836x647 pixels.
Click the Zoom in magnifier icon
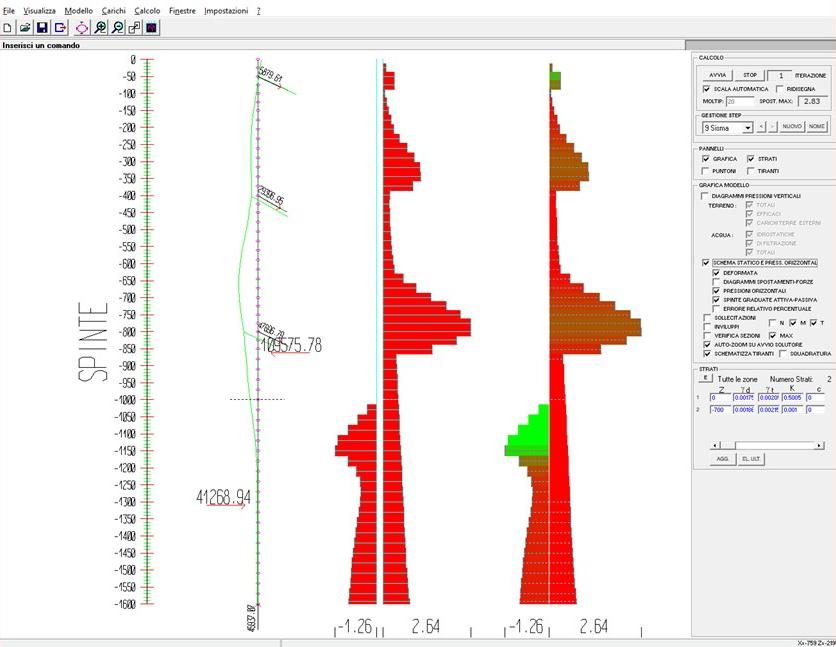(x=100, y=27)
